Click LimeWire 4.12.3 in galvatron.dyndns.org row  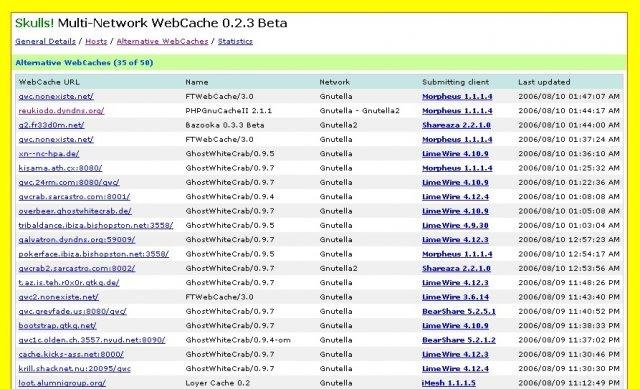[x=455, y=240]
